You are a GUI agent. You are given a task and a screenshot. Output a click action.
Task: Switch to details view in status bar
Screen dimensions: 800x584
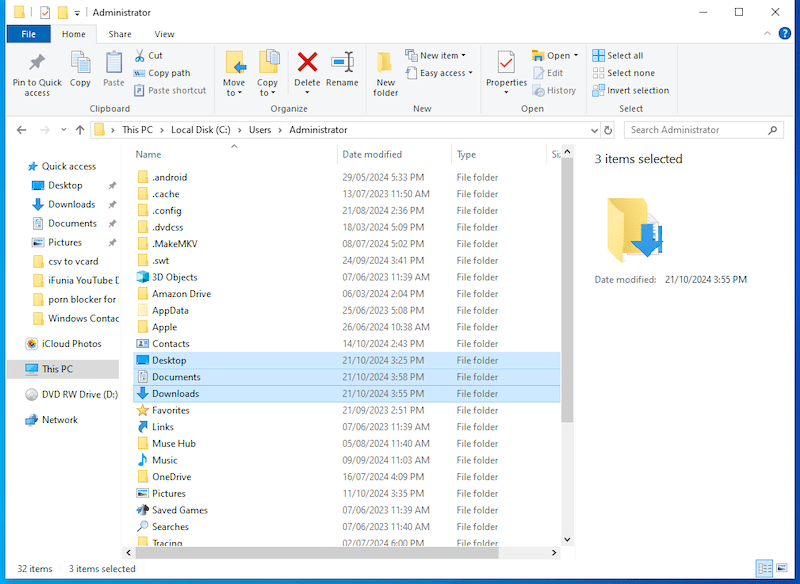click(765, 569)
